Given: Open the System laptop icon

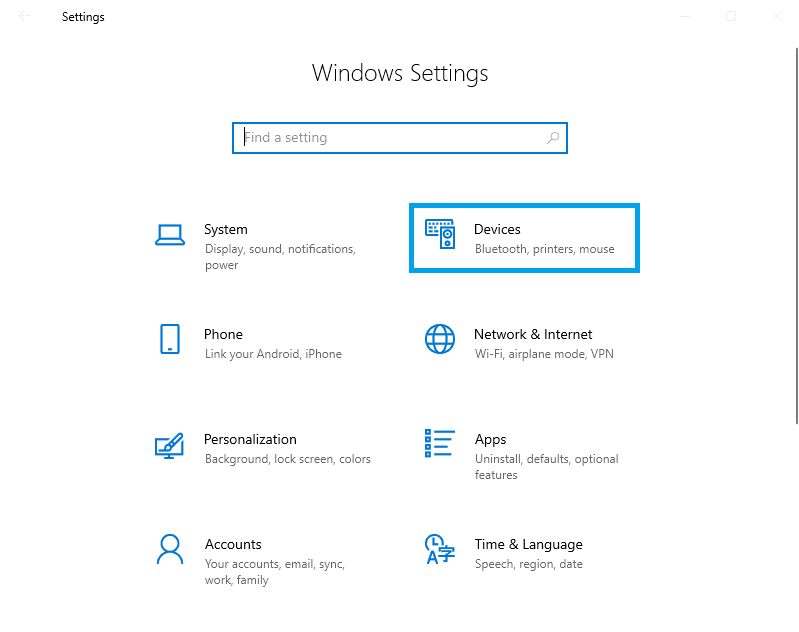Looking at the screenshot, I should 170,235.
